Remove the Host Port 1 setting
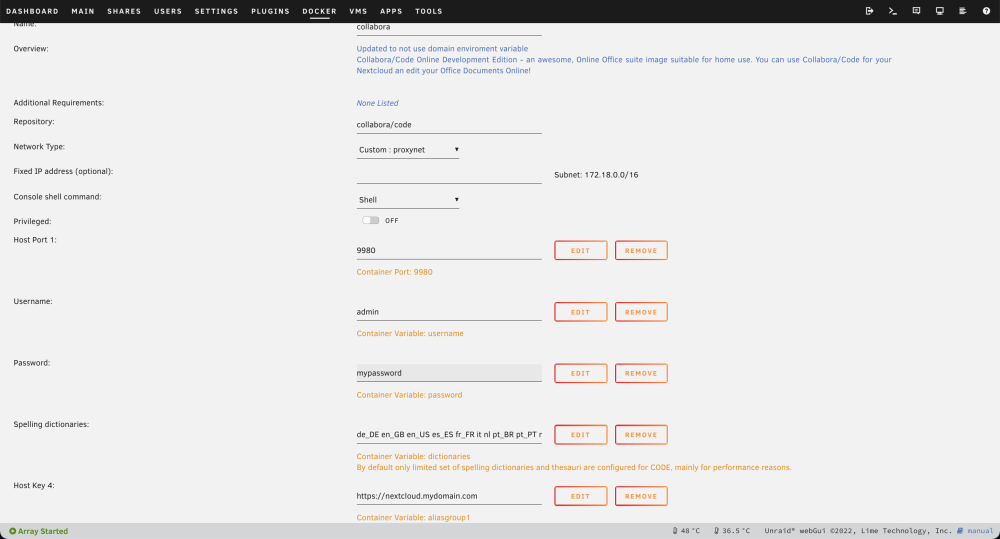Viewport: 1000px width, 539px height. (x=641, y=251)
